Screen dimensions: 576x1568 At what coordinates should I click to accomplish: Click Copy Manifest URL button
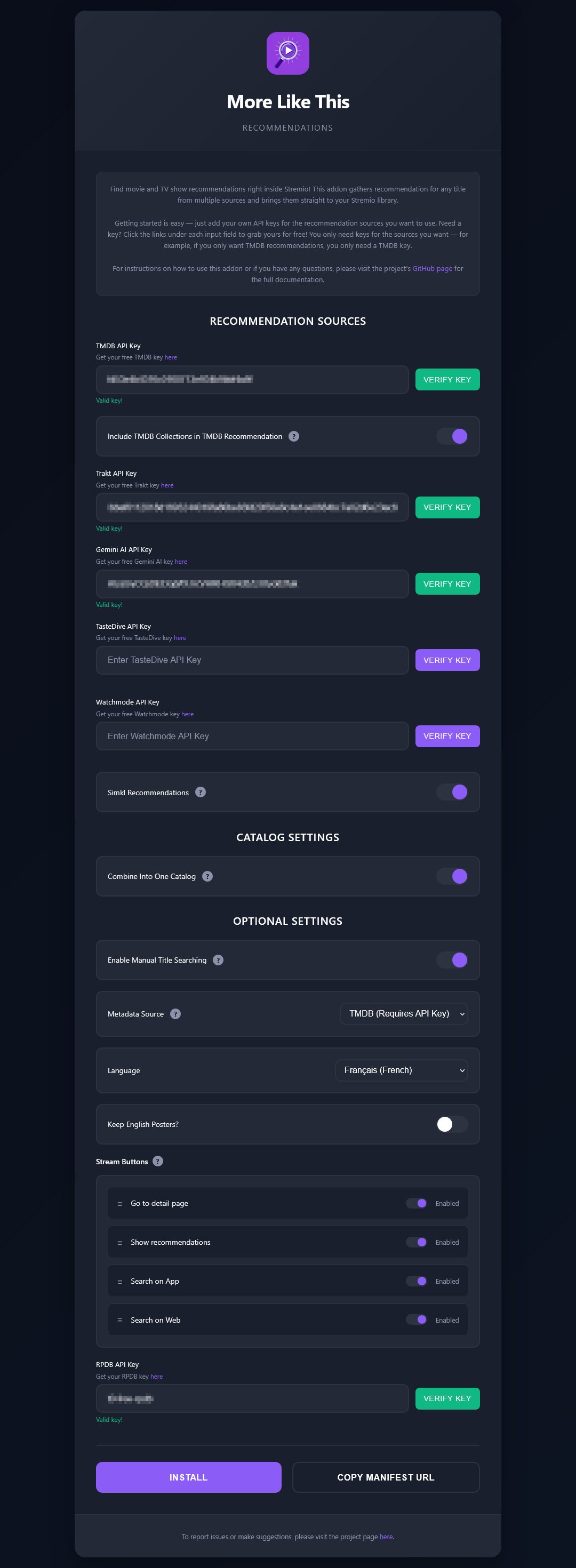(x=386, y=1477)
